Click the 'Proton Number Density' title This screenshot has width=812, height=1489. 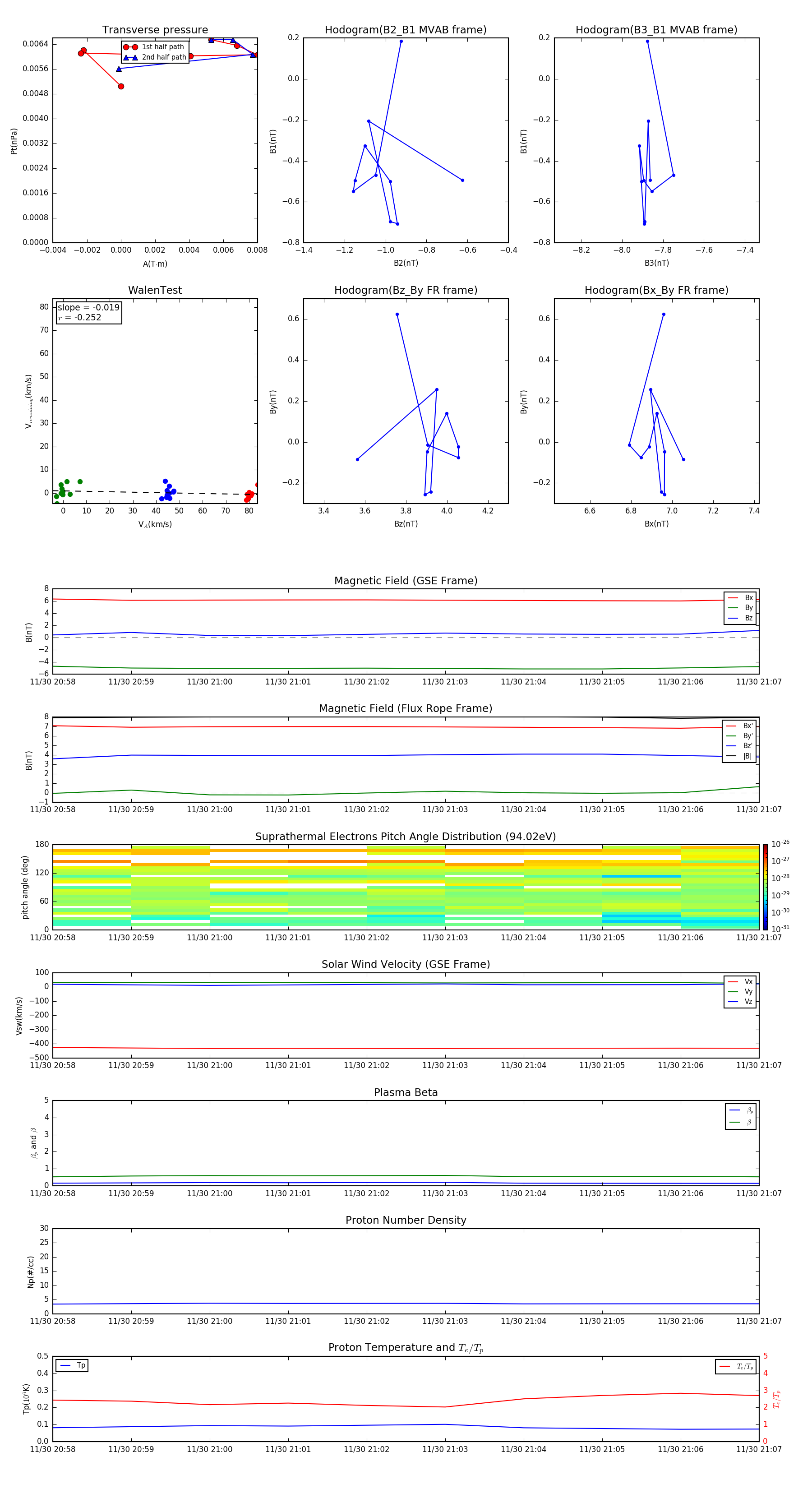(x=406, y=1220)
